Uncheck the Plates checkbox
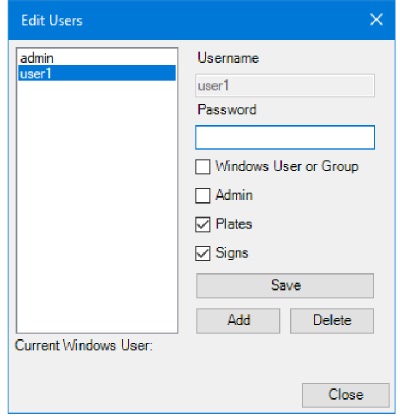The width and height of the screenshot is (400, 418). (203, 224)
